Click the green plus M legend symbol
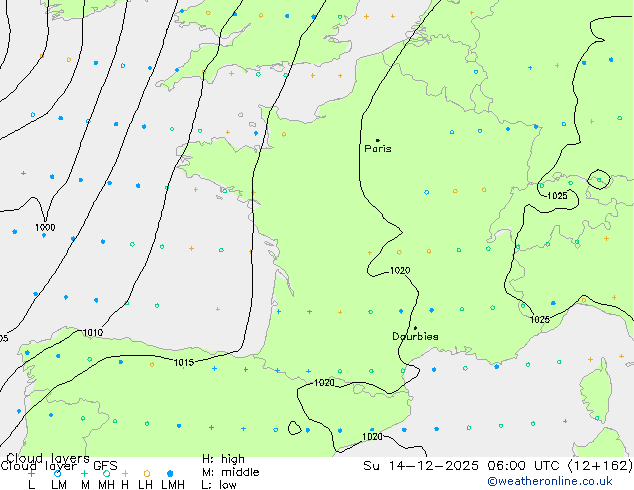This screenshot has height=490, width=634. click(x=84, y=473)
